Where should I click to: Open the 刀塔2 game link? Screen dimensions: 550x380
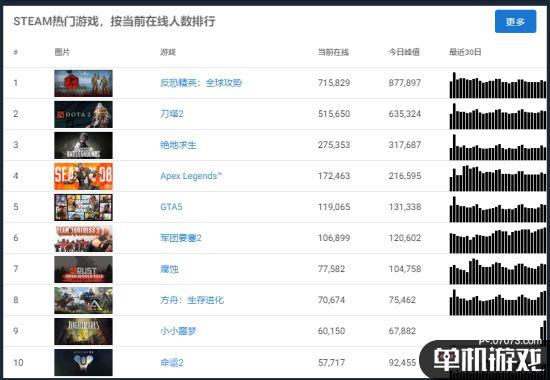(172, 114)
